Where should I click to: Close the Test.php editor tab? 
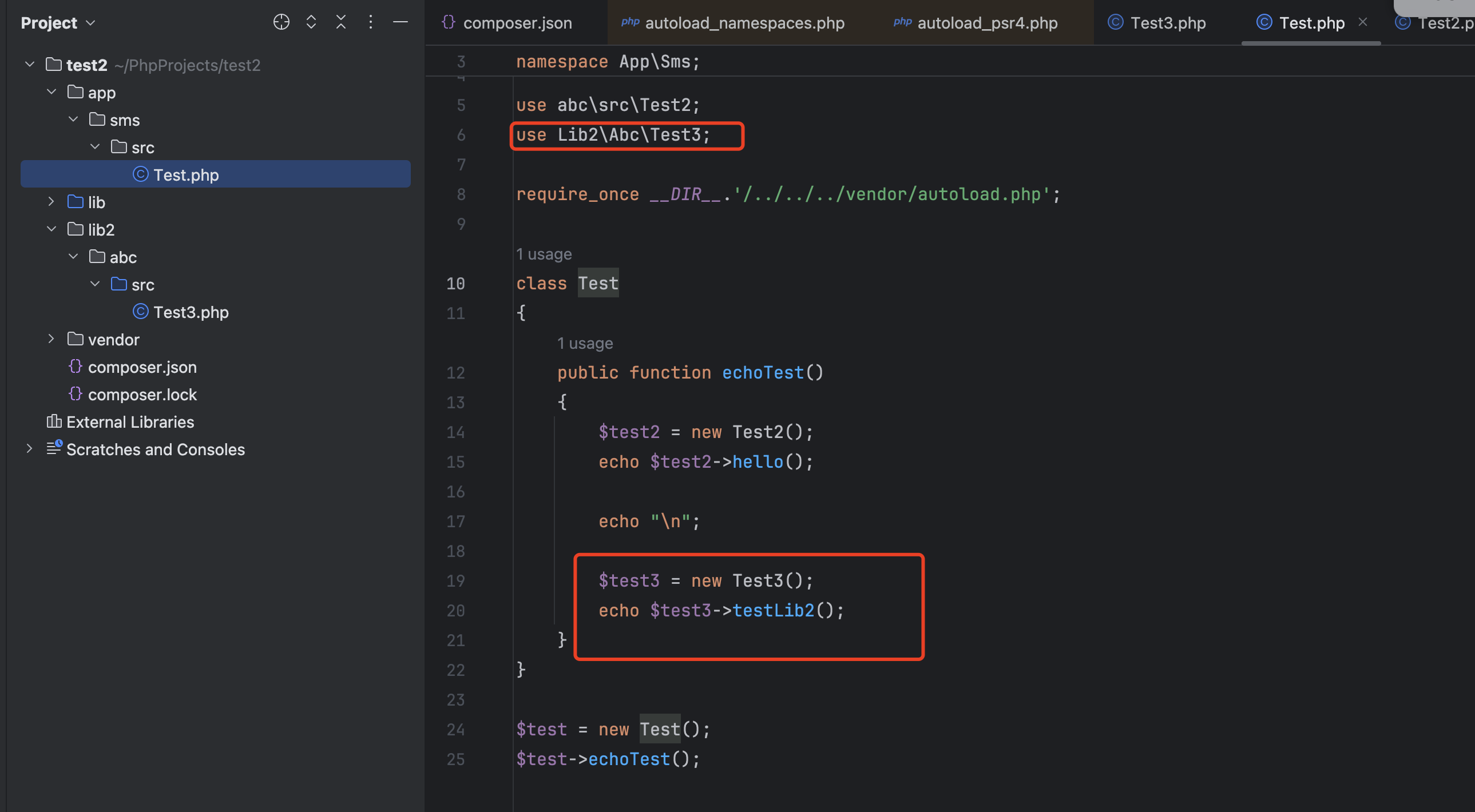(x=1363, y=22)
